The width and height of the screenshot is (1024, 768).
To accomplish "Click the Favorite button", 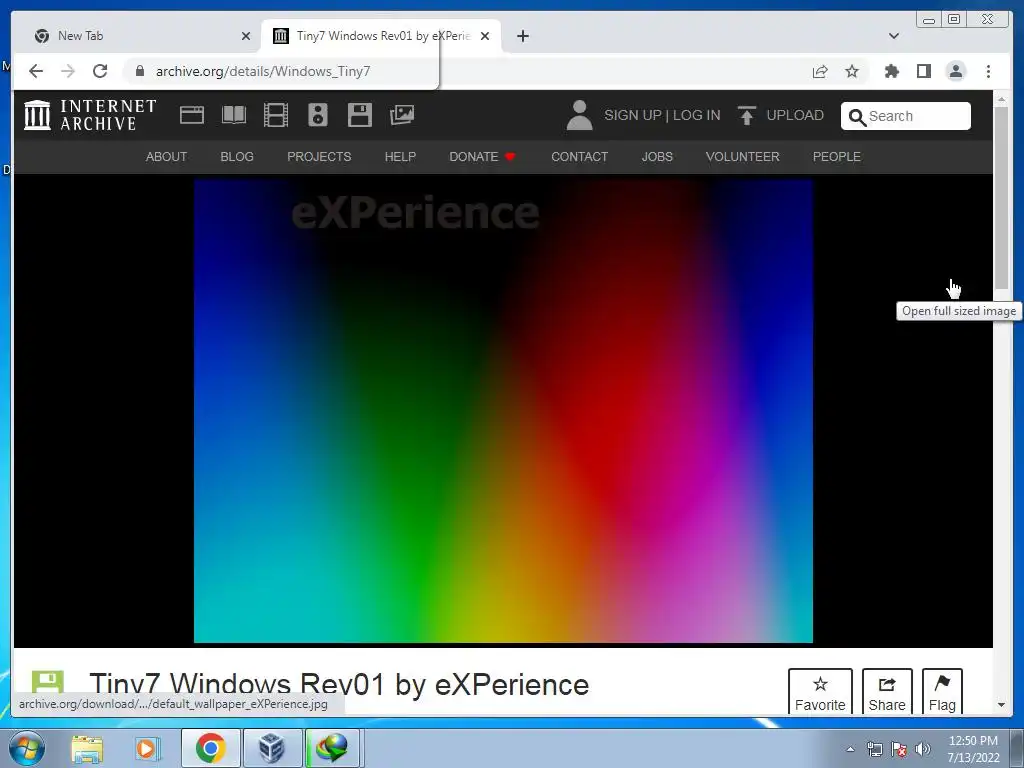I will (x=820, y=693).
